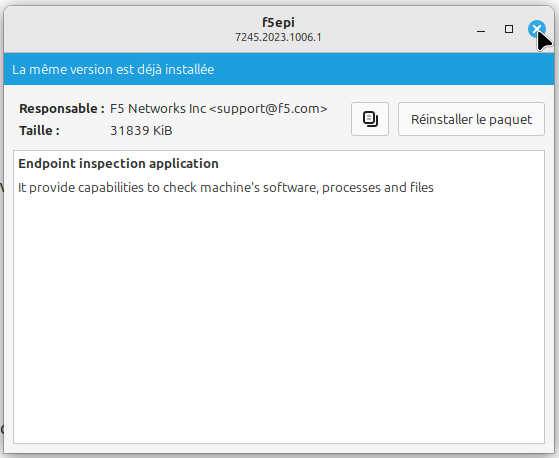Minimize the f5epi package window
The height and width of the screenshot is (458, 559).
click(481, 29)
